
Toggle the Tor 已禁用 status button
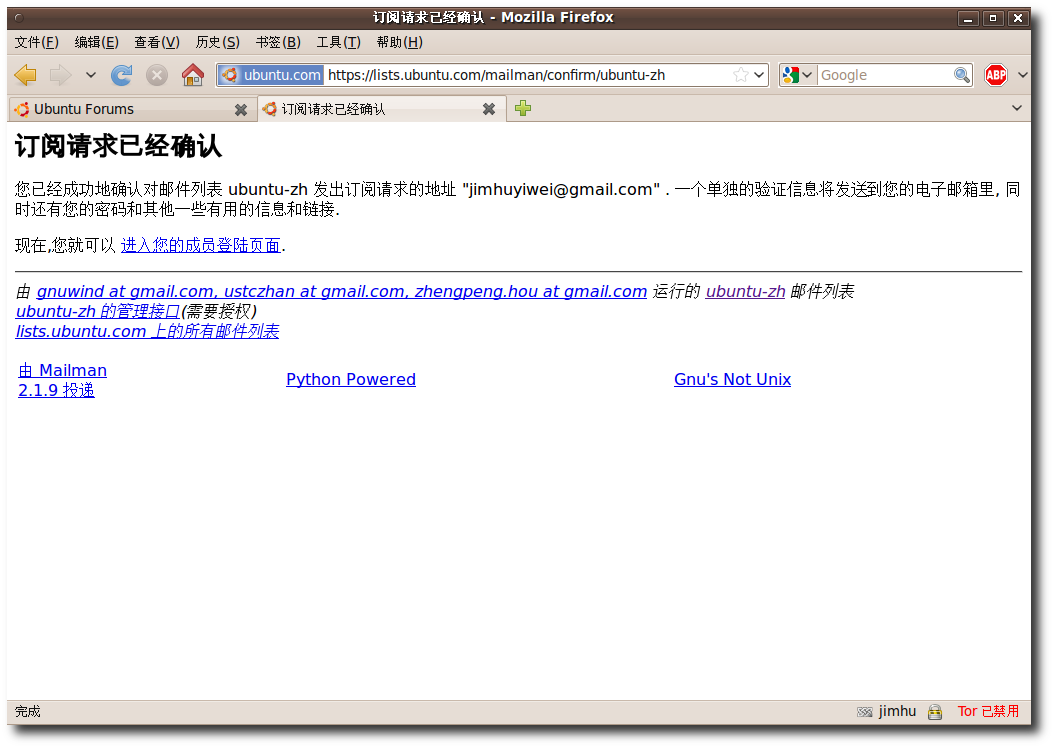pos(988,712)
